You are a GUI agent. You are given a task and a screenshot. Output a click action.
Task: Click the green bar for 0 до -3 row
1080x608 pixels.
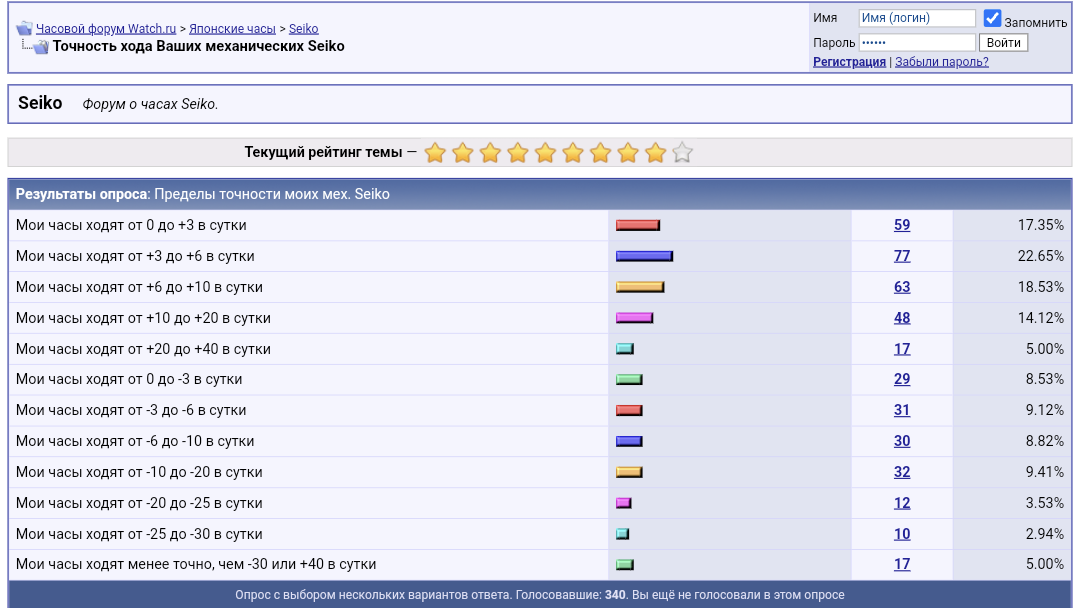pos(629,379)
